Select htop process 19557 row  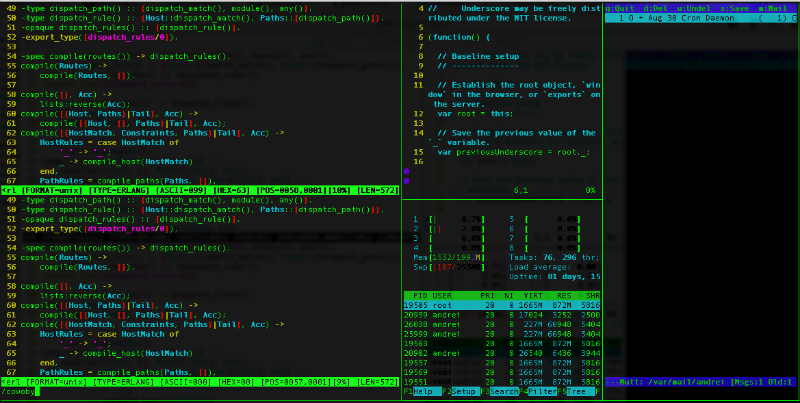coord(502,363)
